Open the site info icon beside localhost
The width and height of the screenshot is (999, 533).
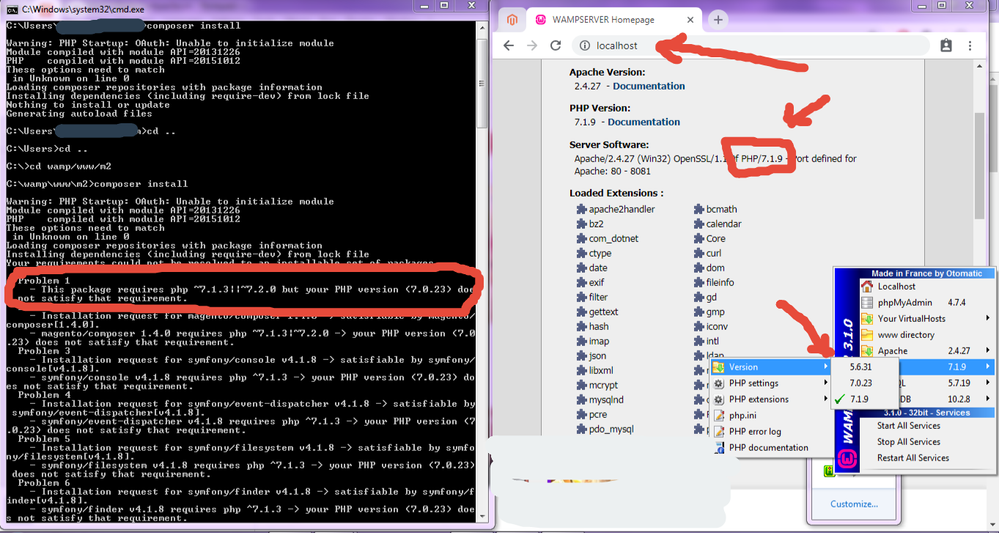[x=584, y=46]
